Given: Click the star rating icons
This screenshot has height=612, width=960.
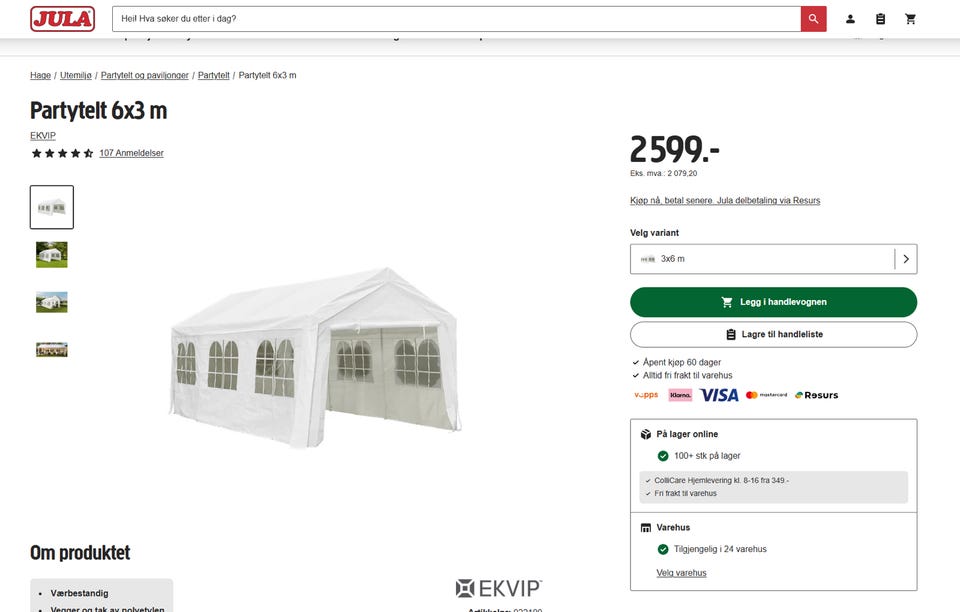Looking at the screenshot, I should click(62, 153).
